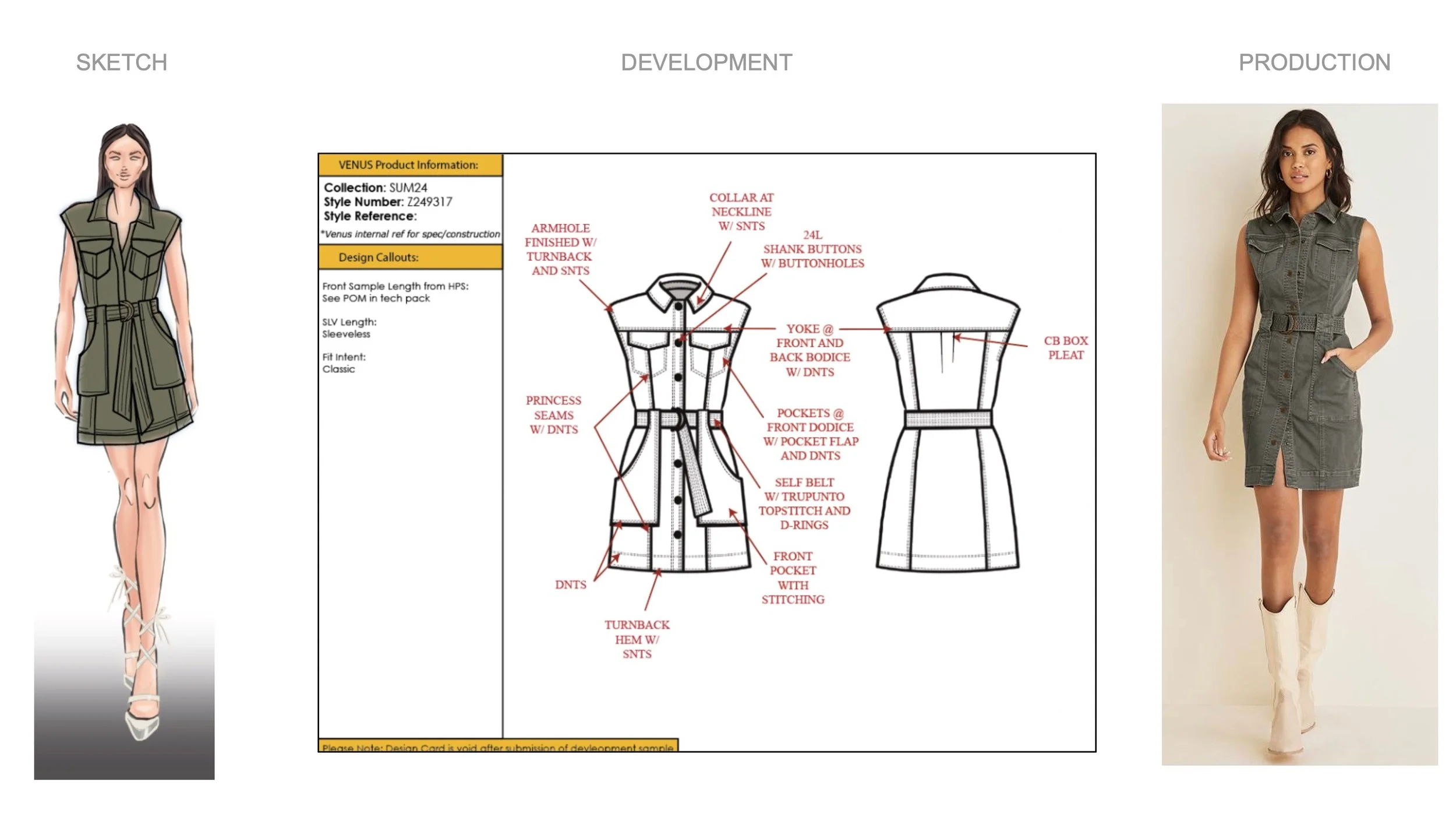Click the Fit Intent Classic text
The image size is (1456, 817).
point(344,363)
